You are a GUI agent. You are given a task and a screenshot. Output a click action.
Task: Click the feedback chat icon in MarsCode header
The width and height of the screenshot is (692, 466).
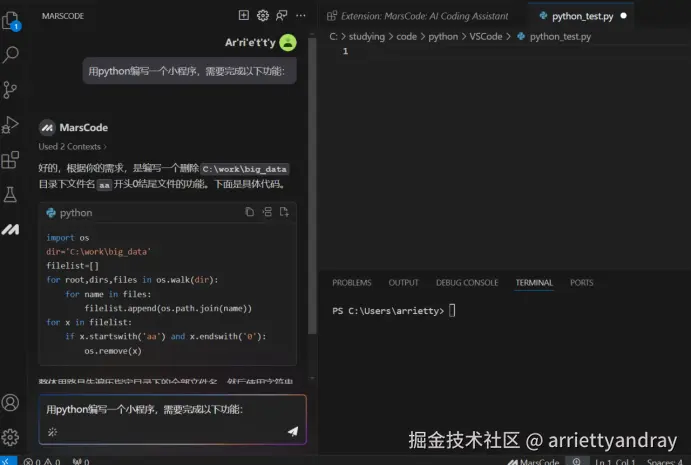tap(282, 16)
